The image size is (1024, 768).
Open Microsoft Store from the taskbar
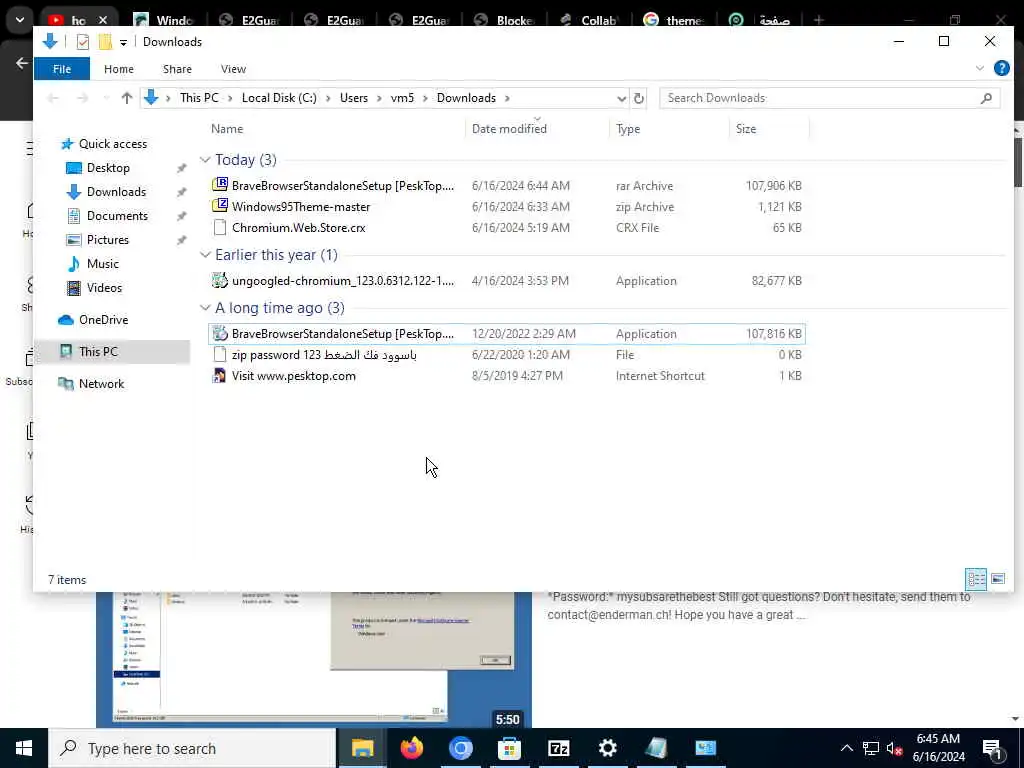click(509, 748)
